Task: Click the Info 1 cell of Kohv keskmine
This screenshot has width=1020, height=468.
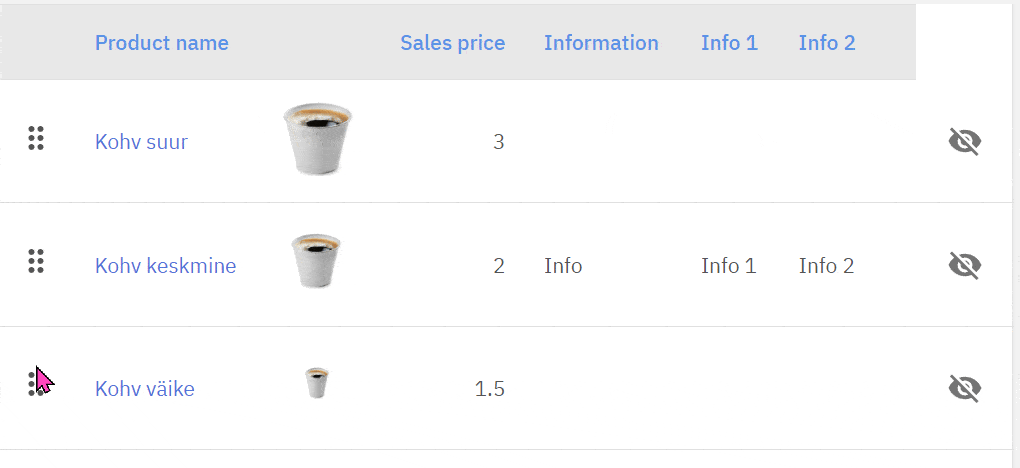Action: (728, 266)
